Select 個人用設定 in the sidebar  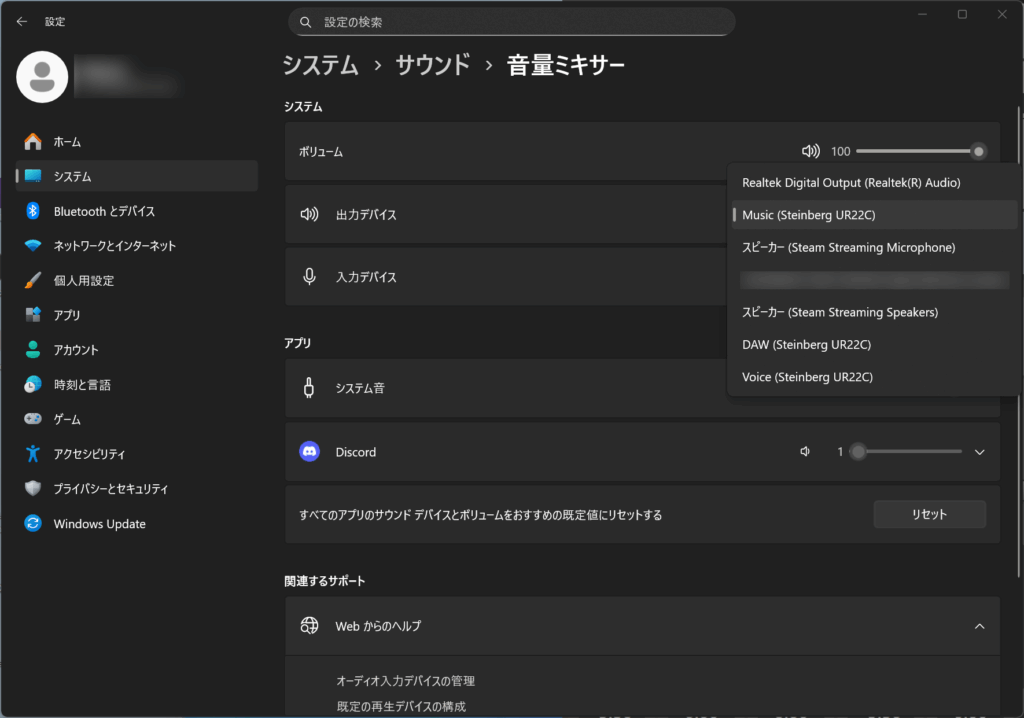click(x=83, y=280)
